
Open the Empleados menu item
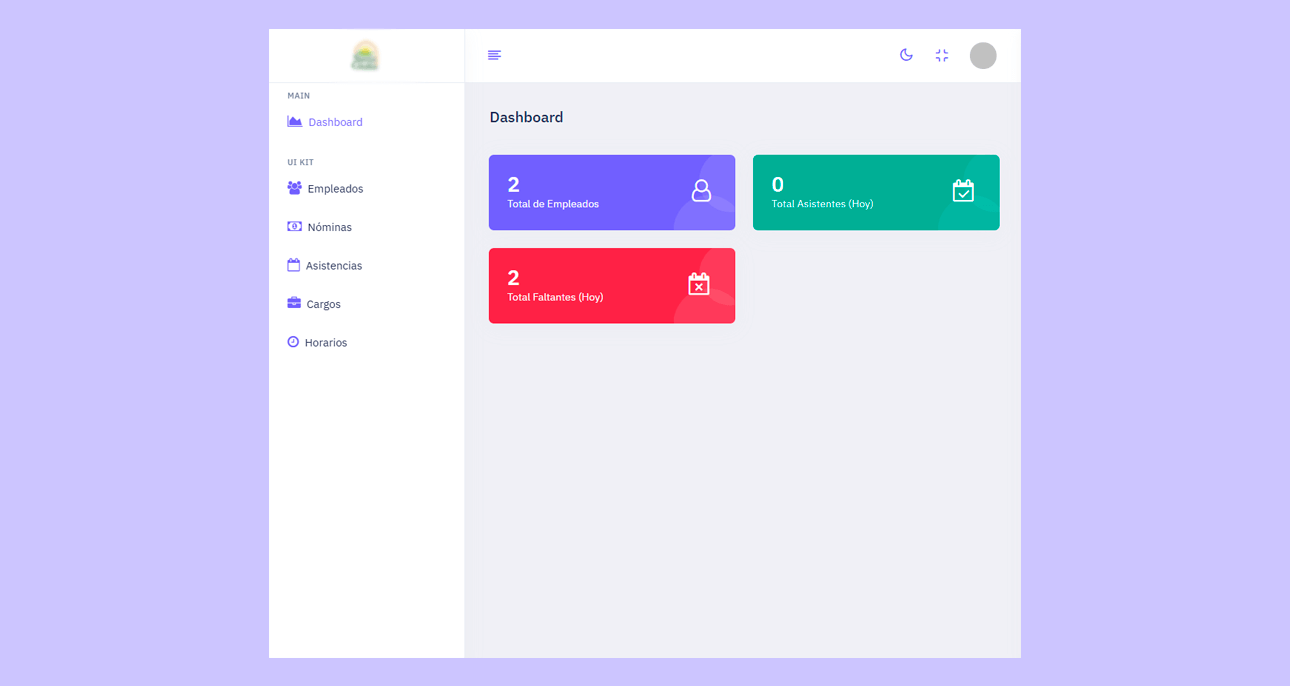tap(335, 189)
